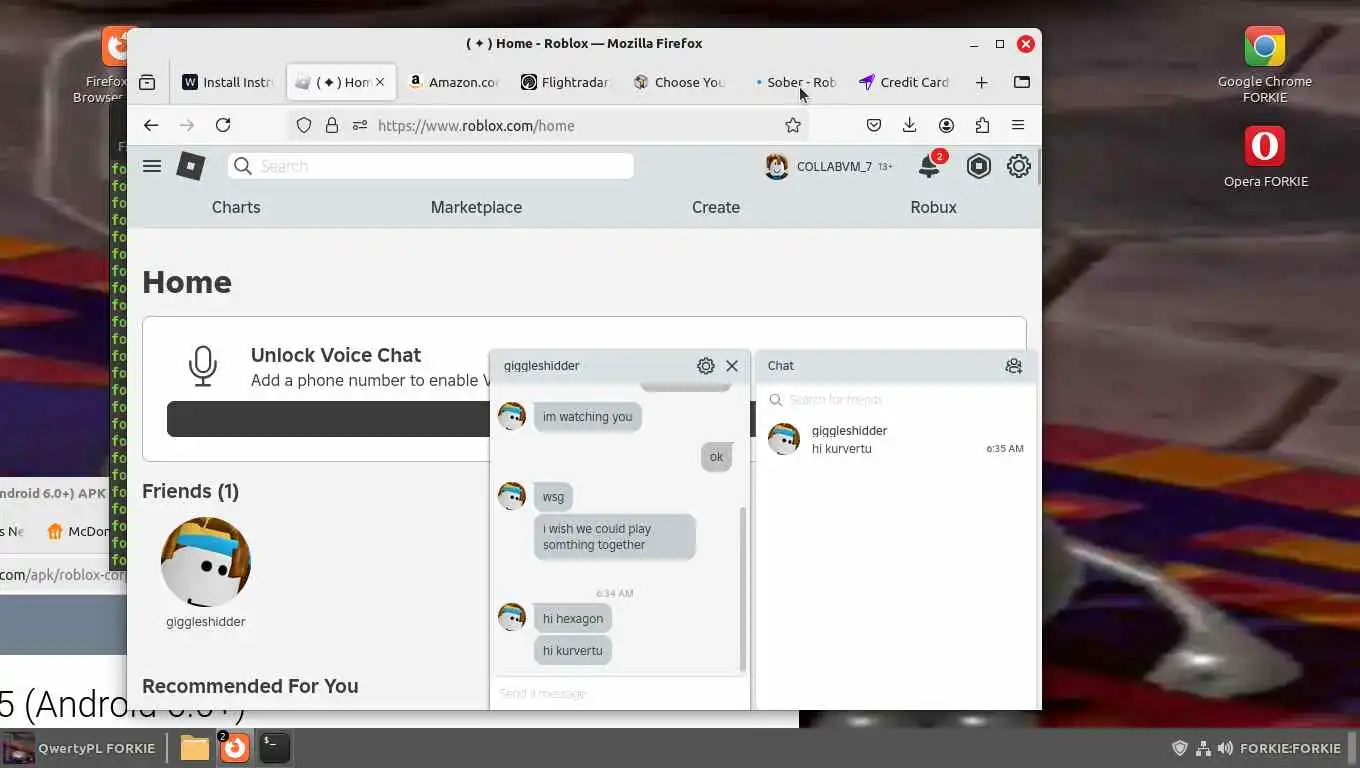Click the system tray volume icon

tap(1225, 748)
